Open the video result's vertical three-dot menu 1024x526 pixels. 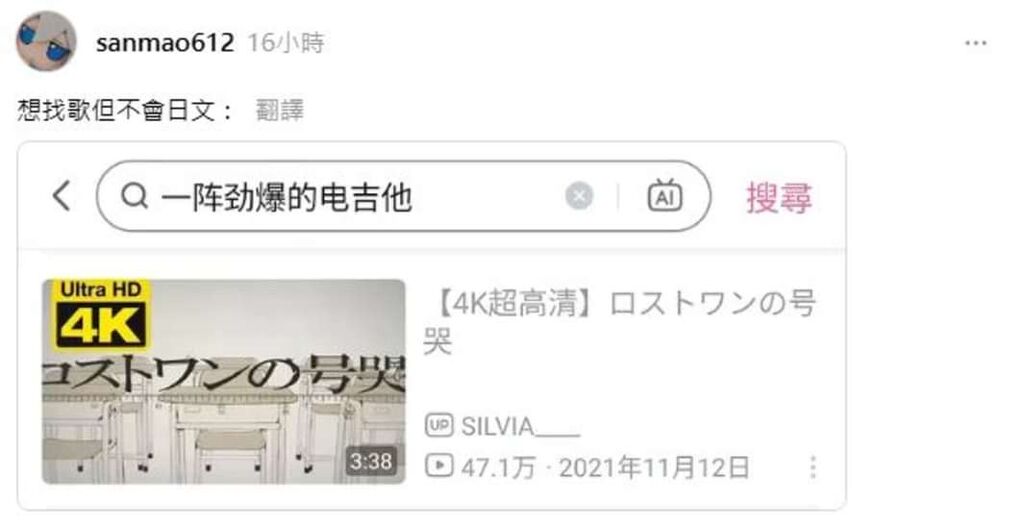pos(812,467)
